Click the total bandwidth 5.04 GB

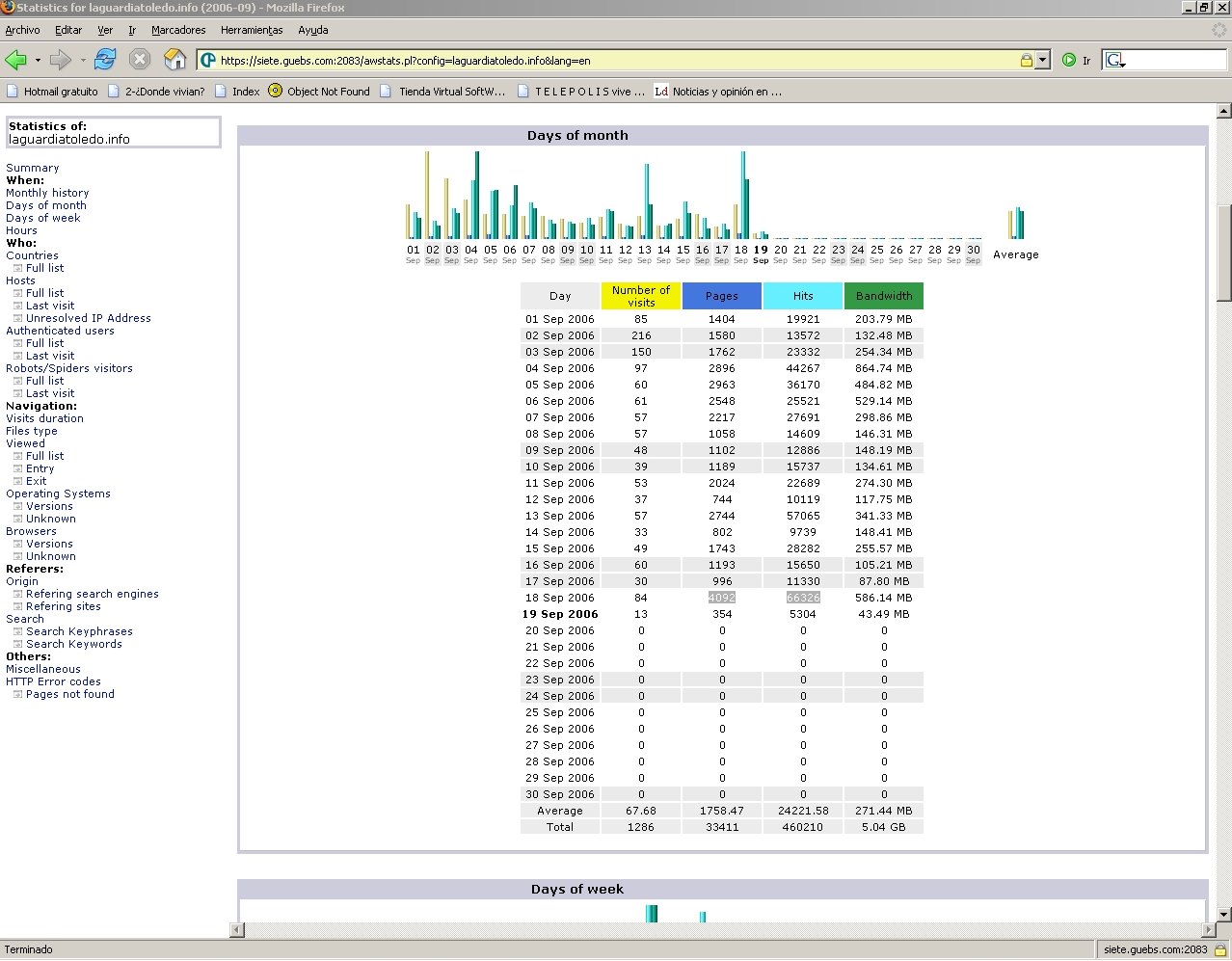pos(884,827)
